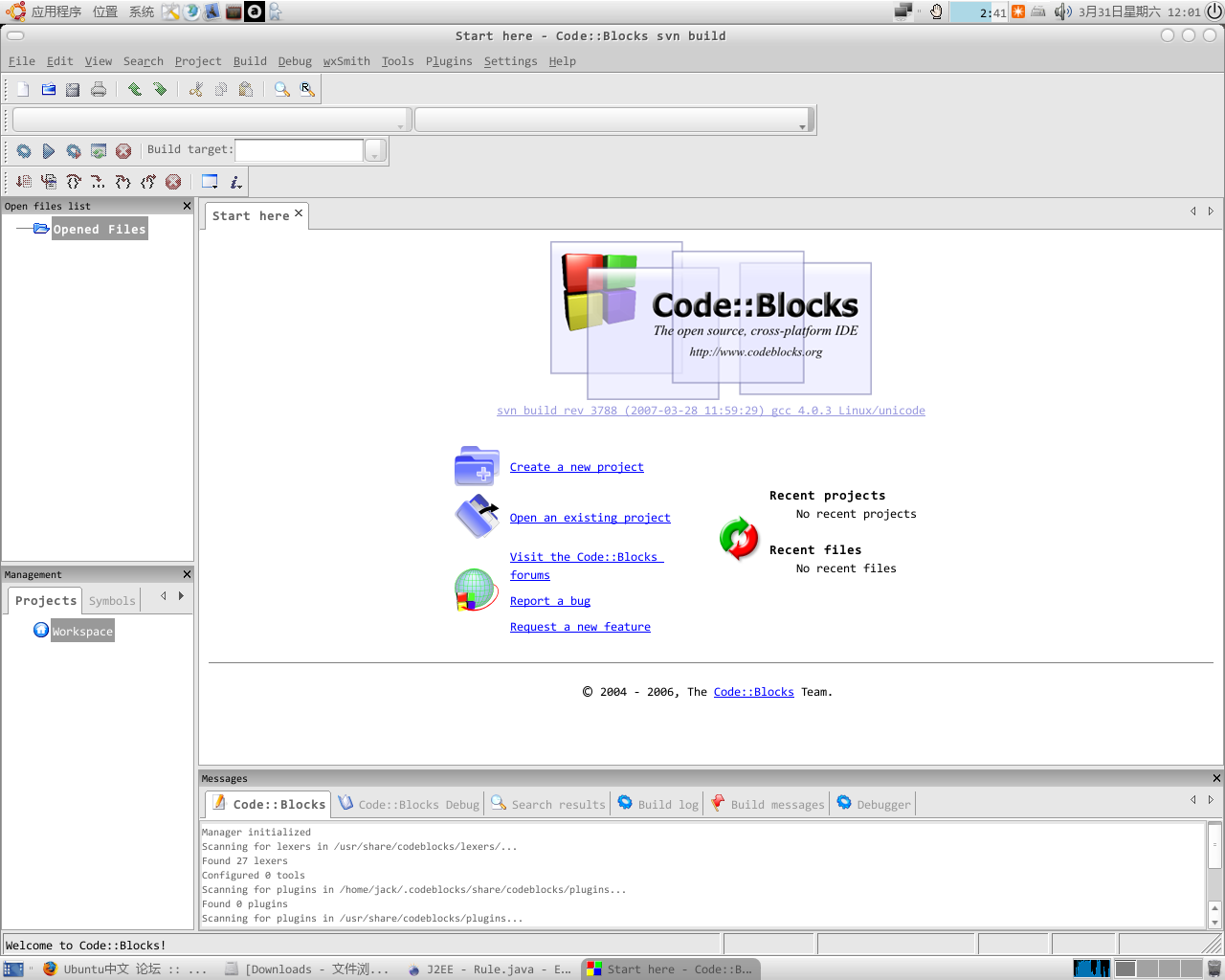This screenshot has width=1225, height=980.
Task: Click the Abort build red icon
Action: coord(123,151)
